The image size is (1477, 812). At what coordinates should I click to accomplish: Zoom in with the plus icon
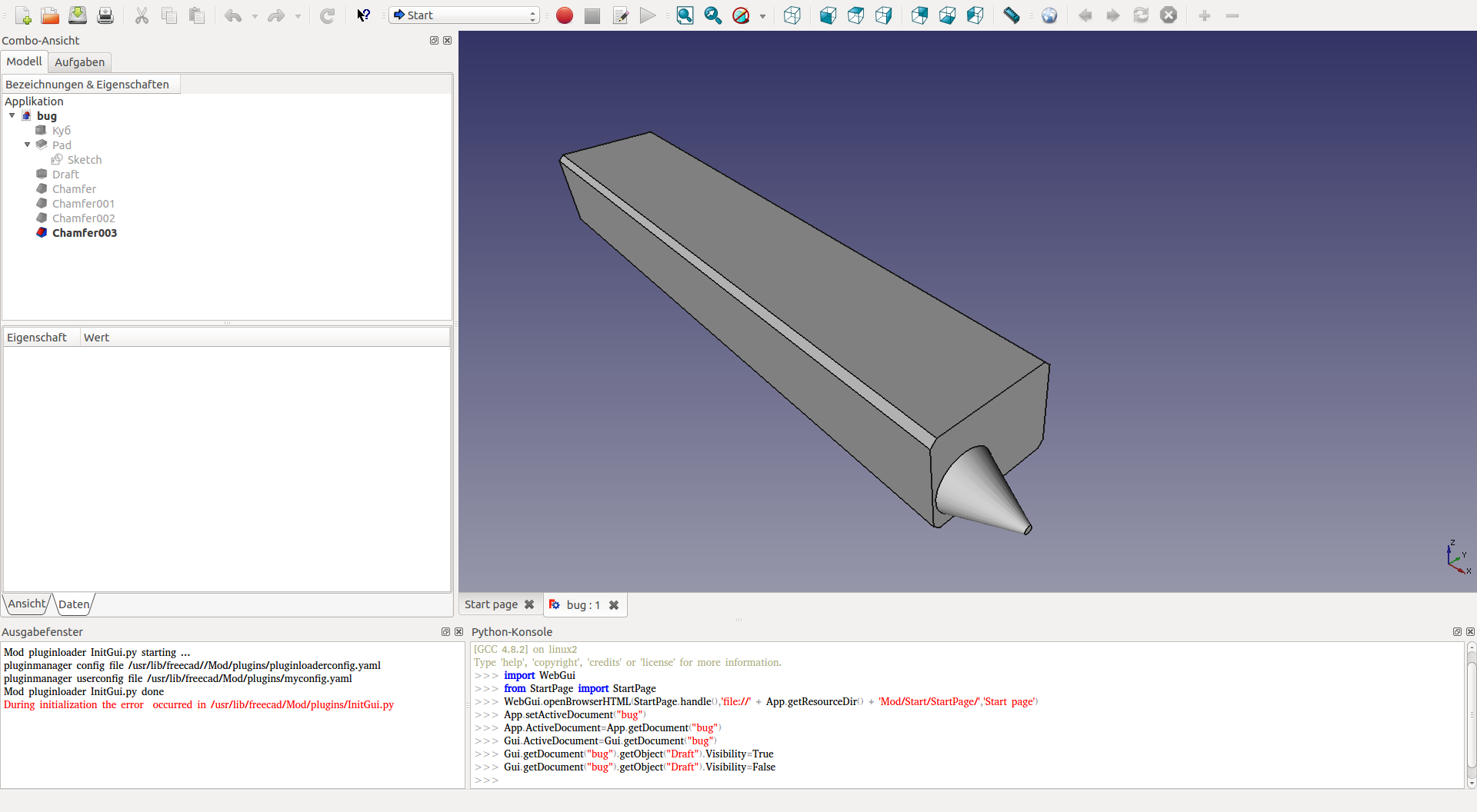[1205, 15]
